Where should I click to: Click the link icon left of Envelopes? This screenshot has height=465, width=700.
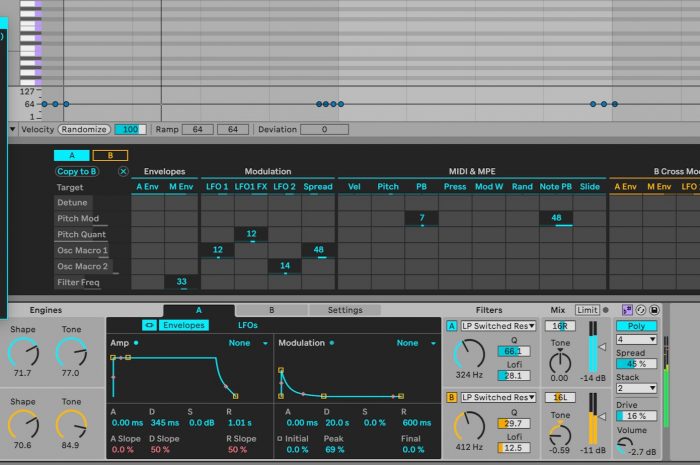click(149, 325)
